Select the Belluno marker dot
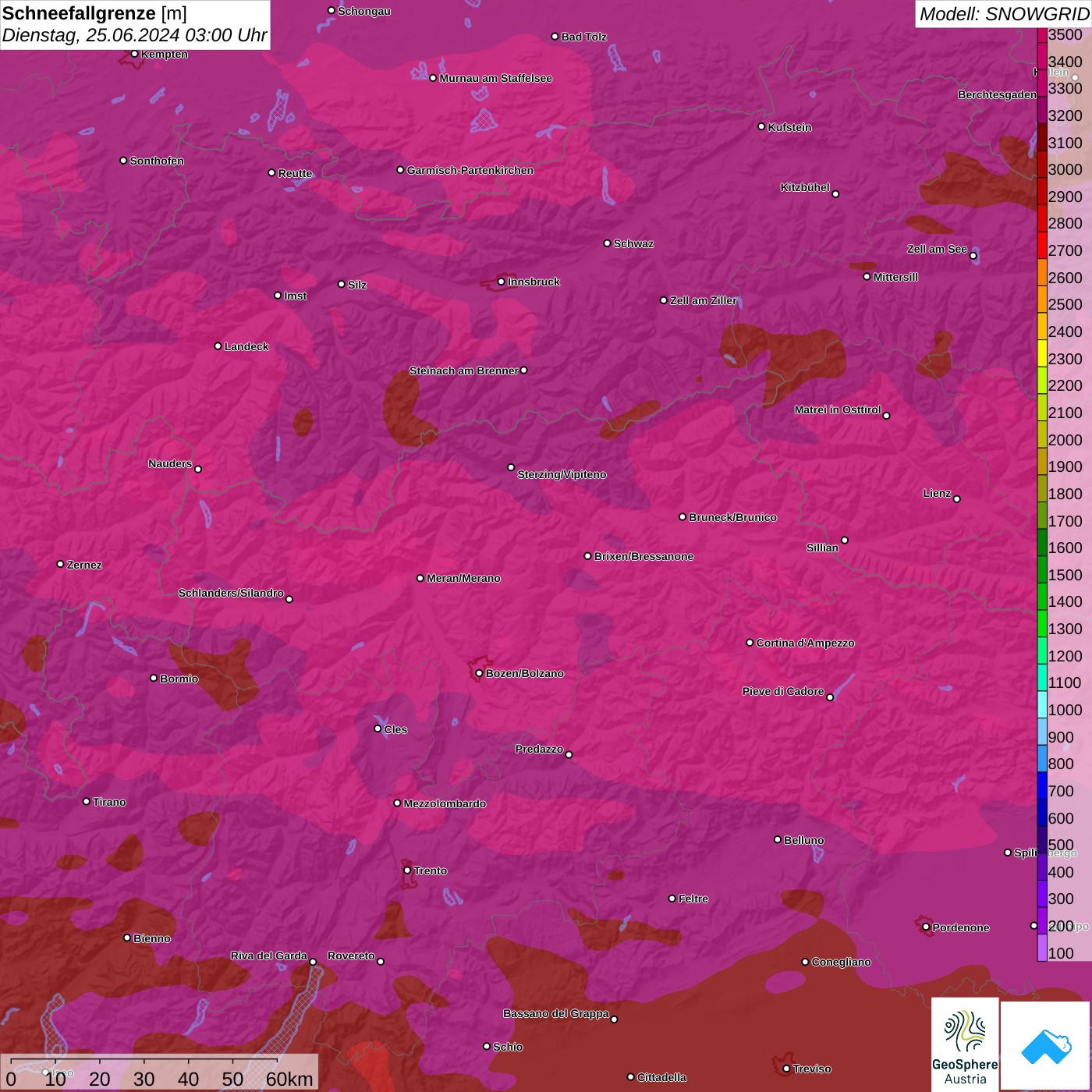The image size is (1092, 1092). pos(777,839)
